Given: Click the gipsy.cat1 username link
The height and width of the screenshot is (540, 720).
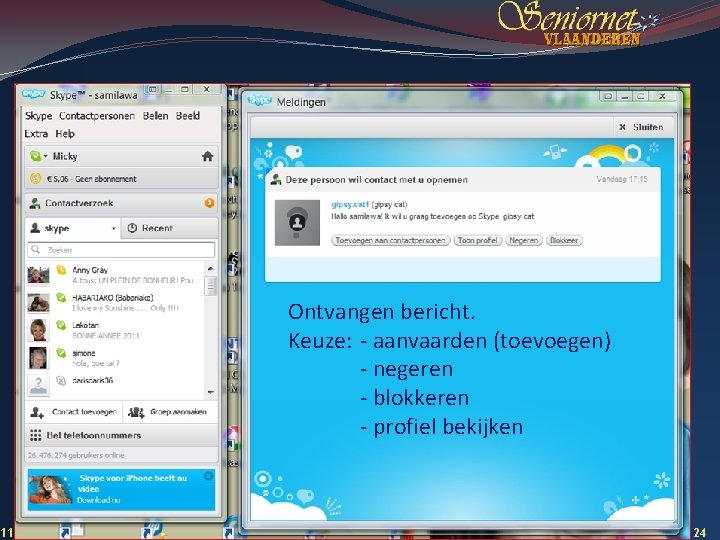Looking at the screenshot, I should 350,204.
